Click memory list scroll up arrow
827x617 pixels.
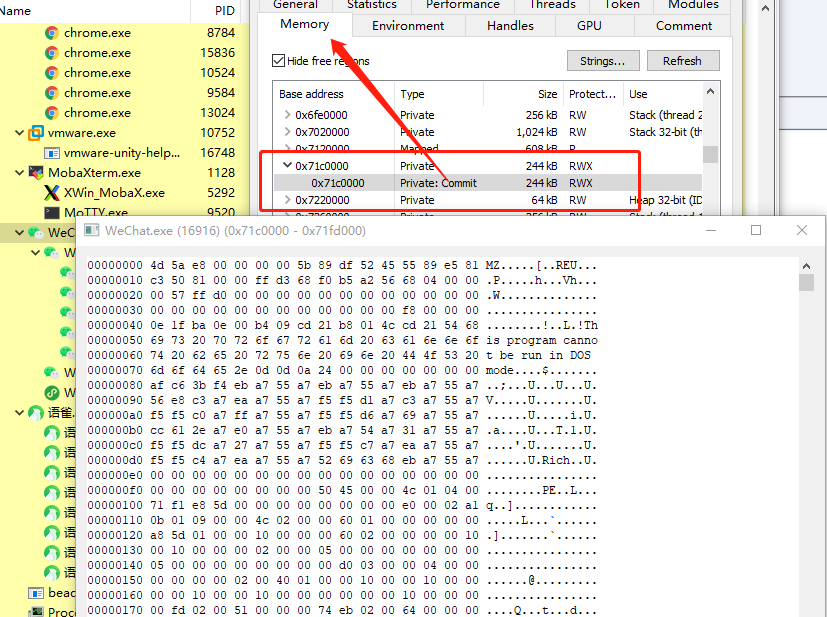click(x=710, y=92)
